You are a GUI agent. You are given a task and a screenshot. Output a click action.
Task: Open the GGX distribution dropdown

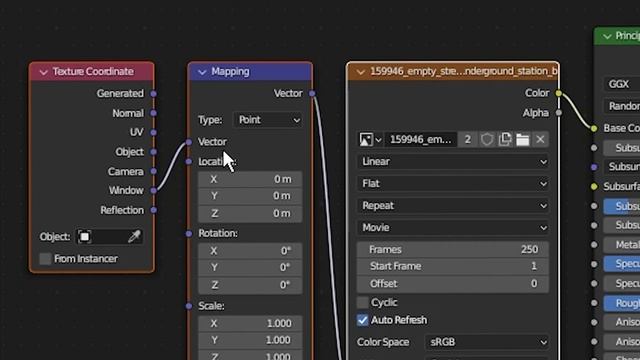tap(622, 84)
